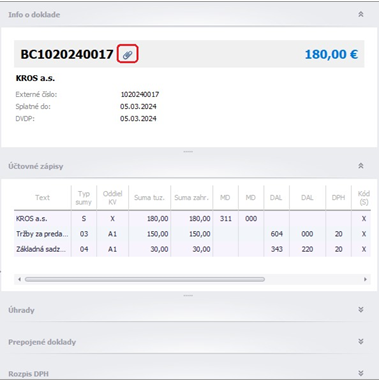This screenshot has width=379, height=380.
Task: Select the Tržby za preda... row
Action: click(192, 234)
